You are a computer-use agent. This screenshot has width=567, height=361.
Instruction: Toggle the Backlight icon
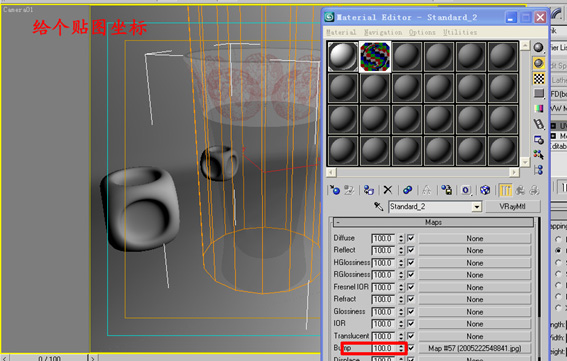(x=538, y=63)
